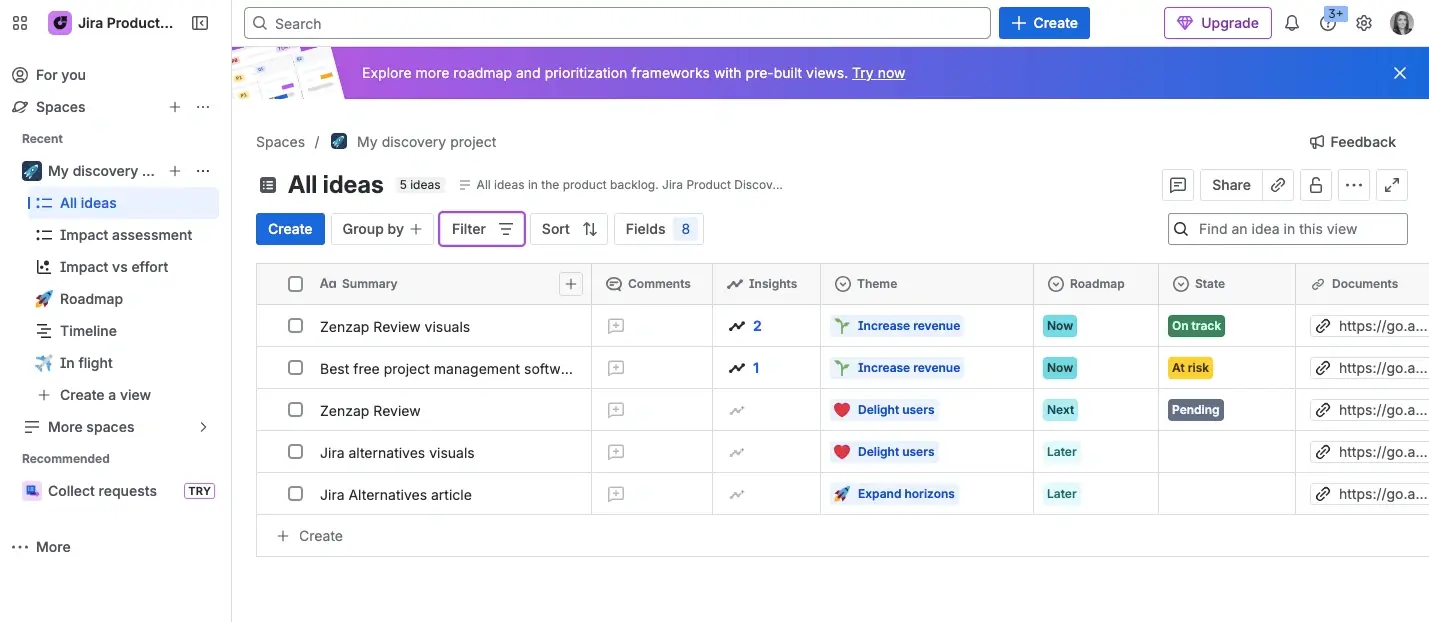This screenshot has width=1429, height=622.
Task: Expand More spaces chevron
Action: pyautogui.click(x=203, y=427)
